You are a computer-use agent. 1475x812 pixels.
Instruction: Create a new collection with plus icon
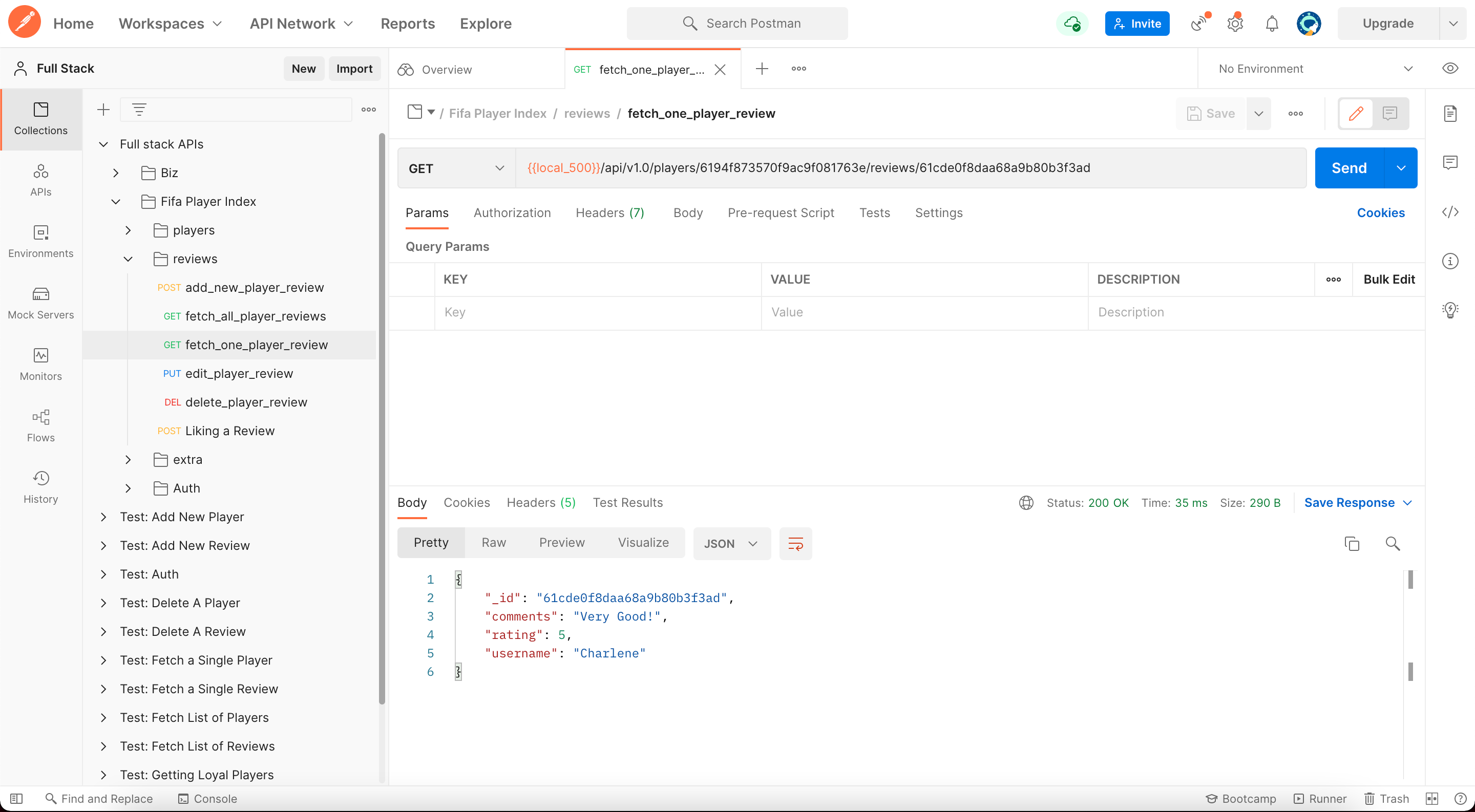(103, 109)
